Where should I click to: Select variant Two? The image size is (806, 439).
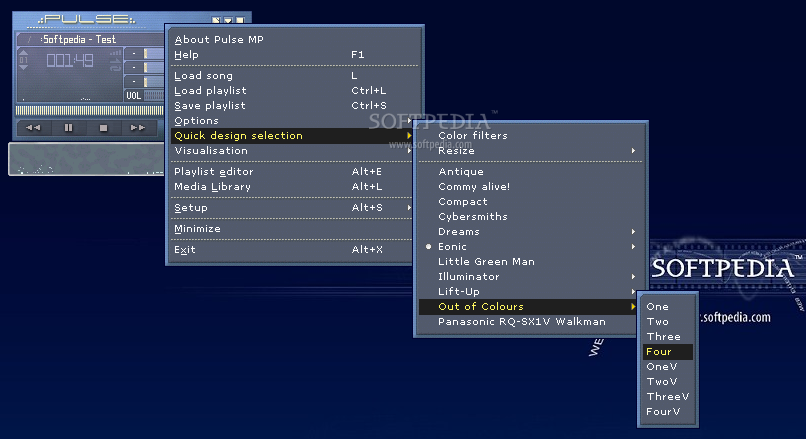click(668, 321)
